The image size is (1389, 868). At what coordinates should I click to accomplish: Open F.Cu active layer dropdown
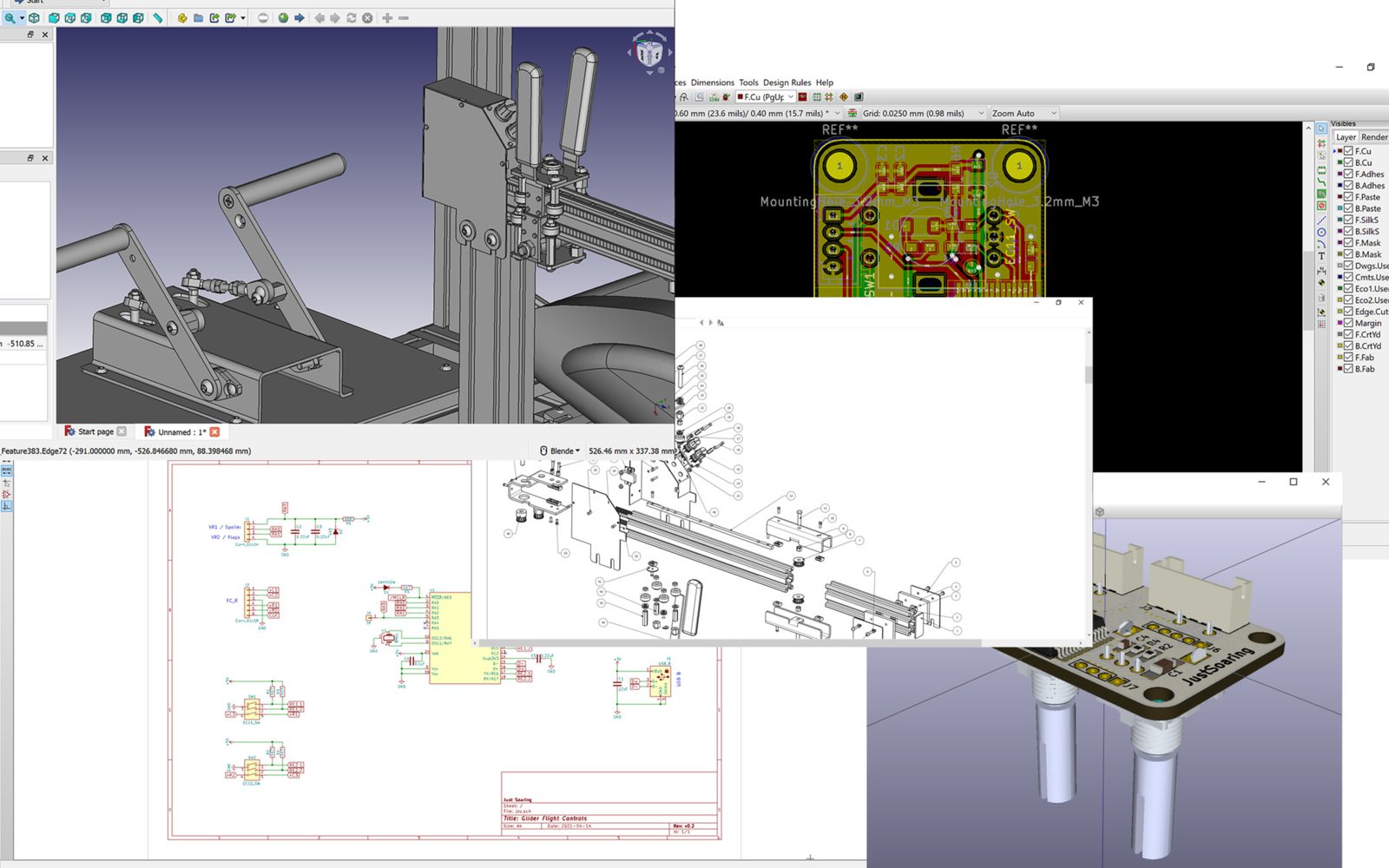766,97
